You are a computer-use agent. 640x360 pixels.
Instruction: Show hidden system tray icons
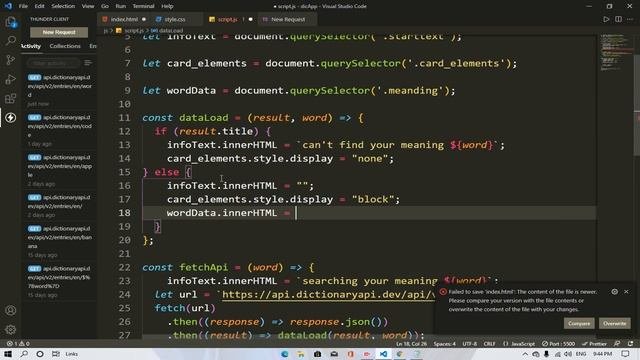tap(525, 354)
